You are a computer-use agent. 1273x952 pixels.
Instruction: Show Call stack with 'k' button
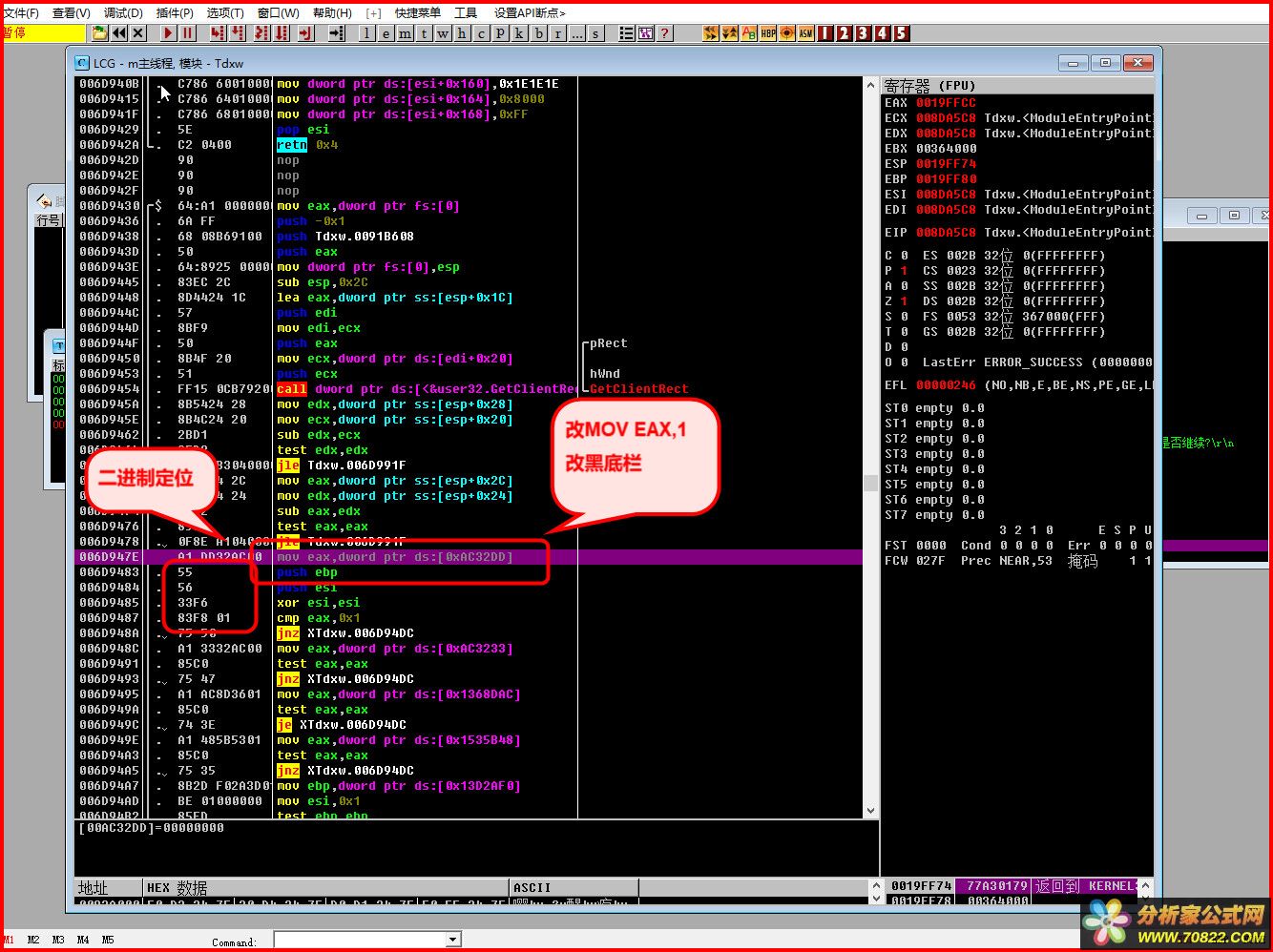click(x=520, y=33)
